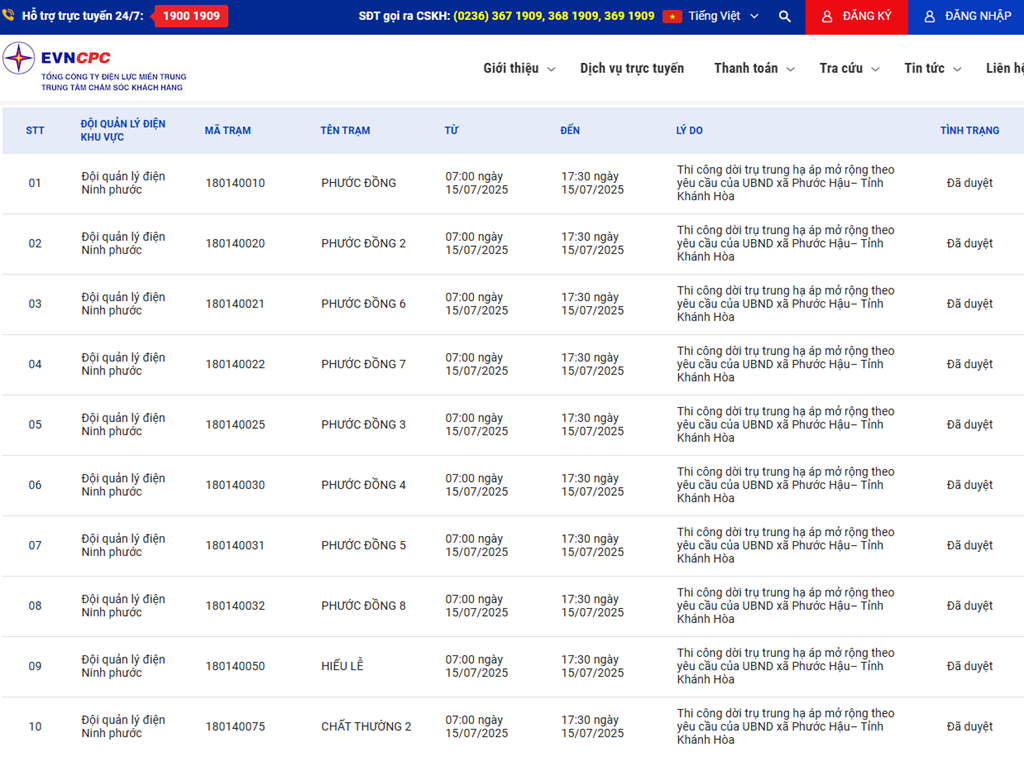Expand the Giới thiệu menu chevron
Viewport: 1024px width, 757px height.
(x=551, y=69)
